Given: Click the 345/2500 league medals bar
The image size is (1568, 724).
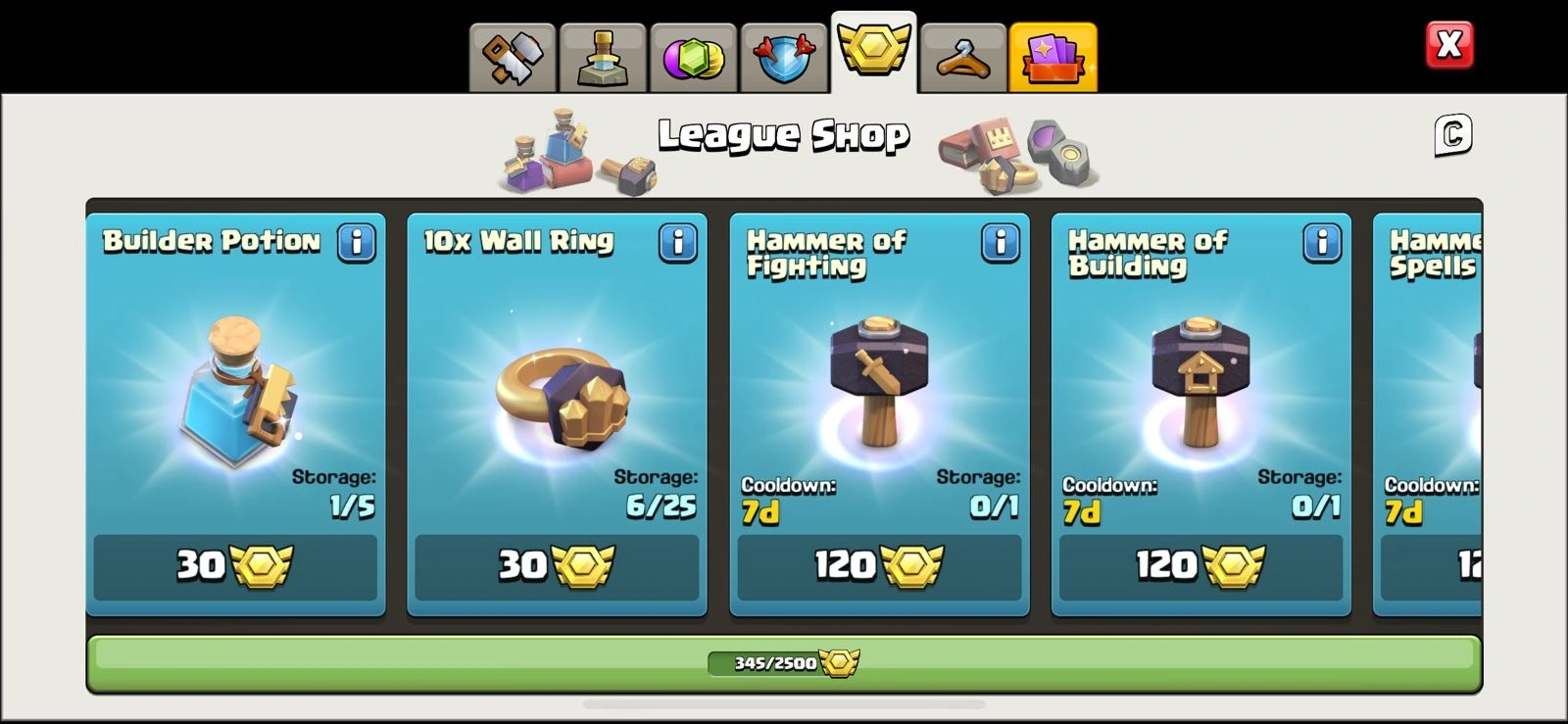Looking at the screenshot, I should pos(784,663).
